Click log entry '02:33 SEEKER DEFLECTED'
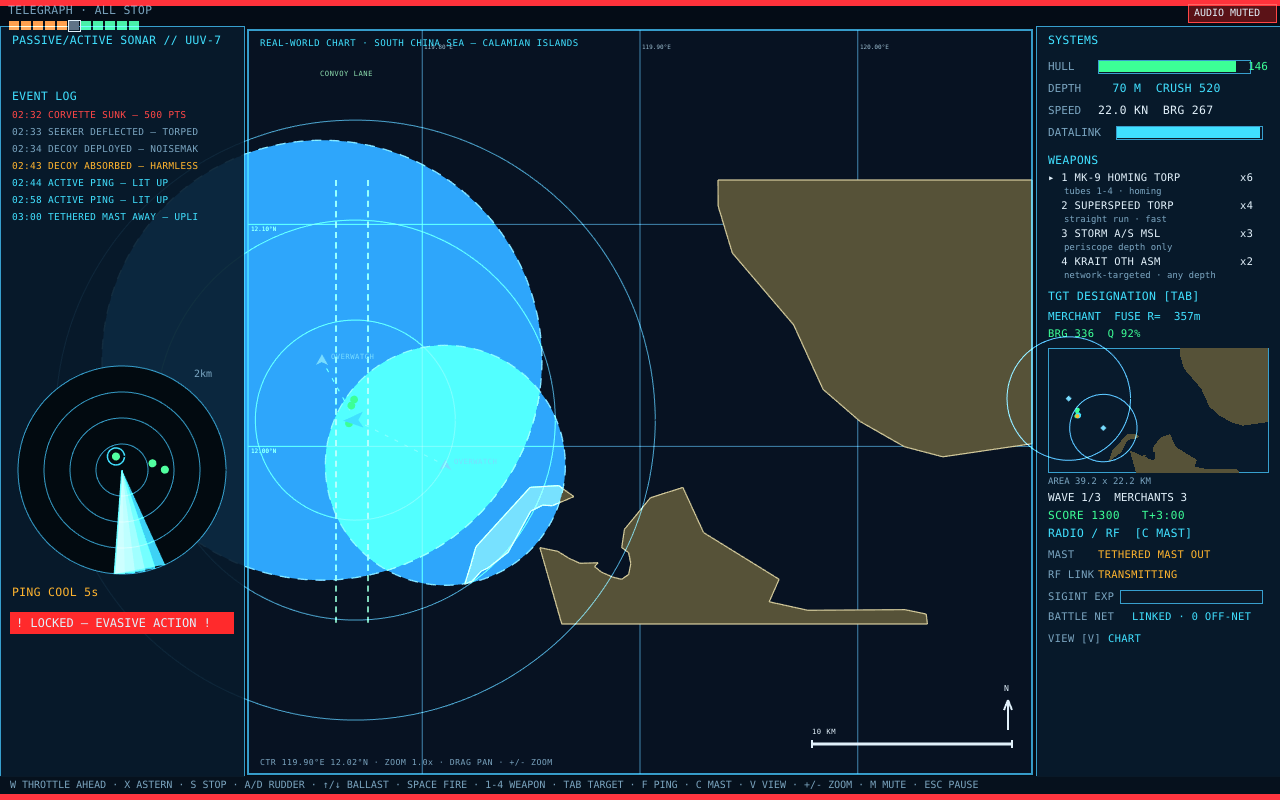This screenshot has width=1280, height=800. tap(105, 132)
